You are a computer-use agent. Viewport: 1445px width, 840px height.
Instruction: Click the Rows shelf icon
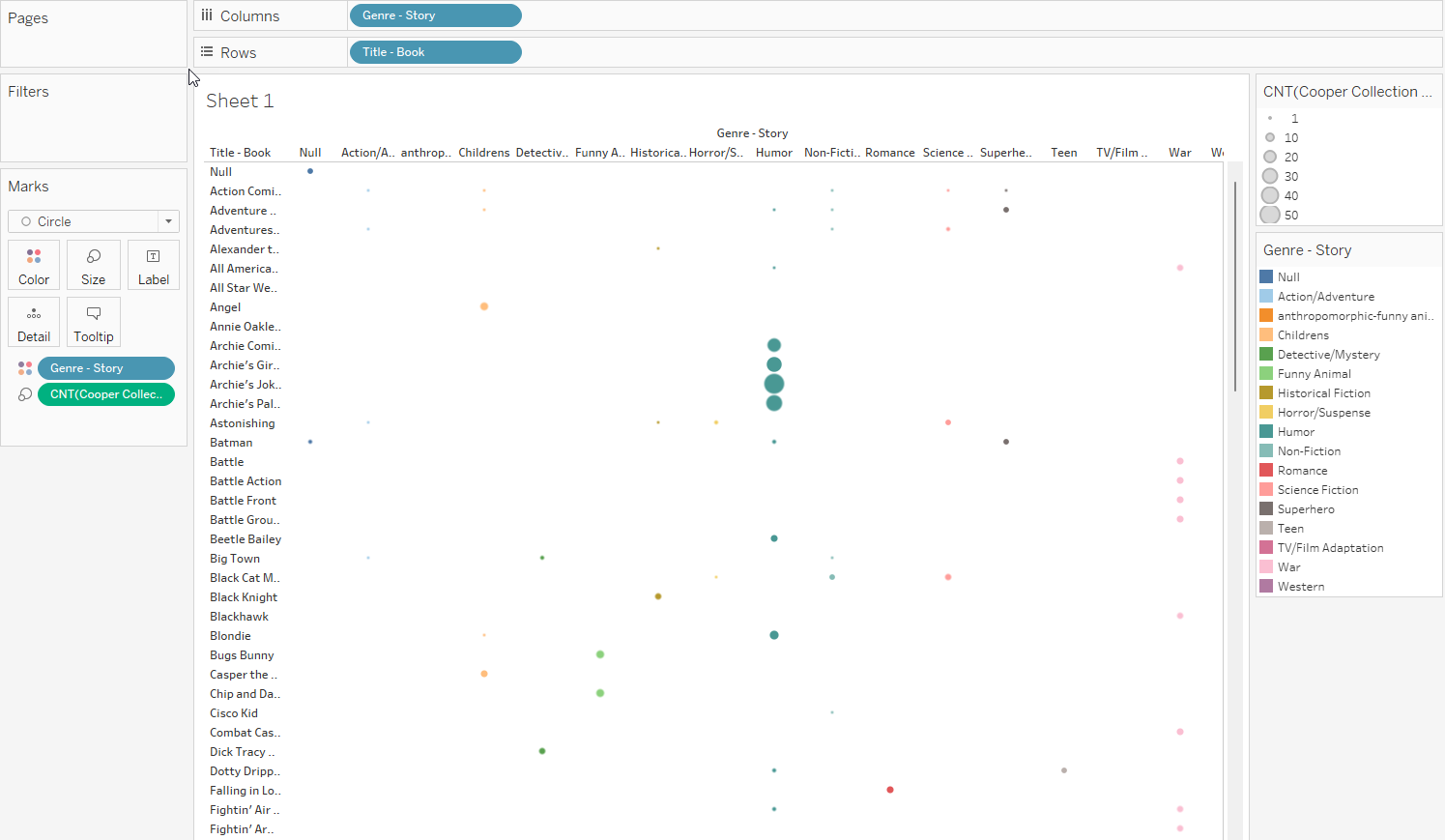[x=207, y=52]
